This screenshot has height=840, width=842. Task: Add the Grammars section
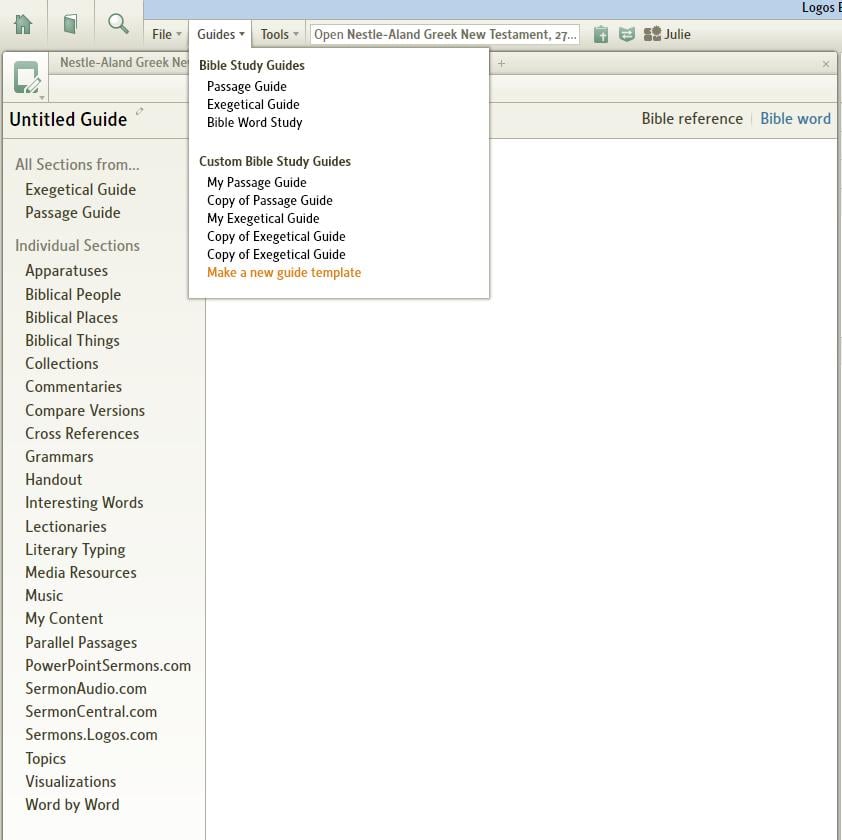59,457
